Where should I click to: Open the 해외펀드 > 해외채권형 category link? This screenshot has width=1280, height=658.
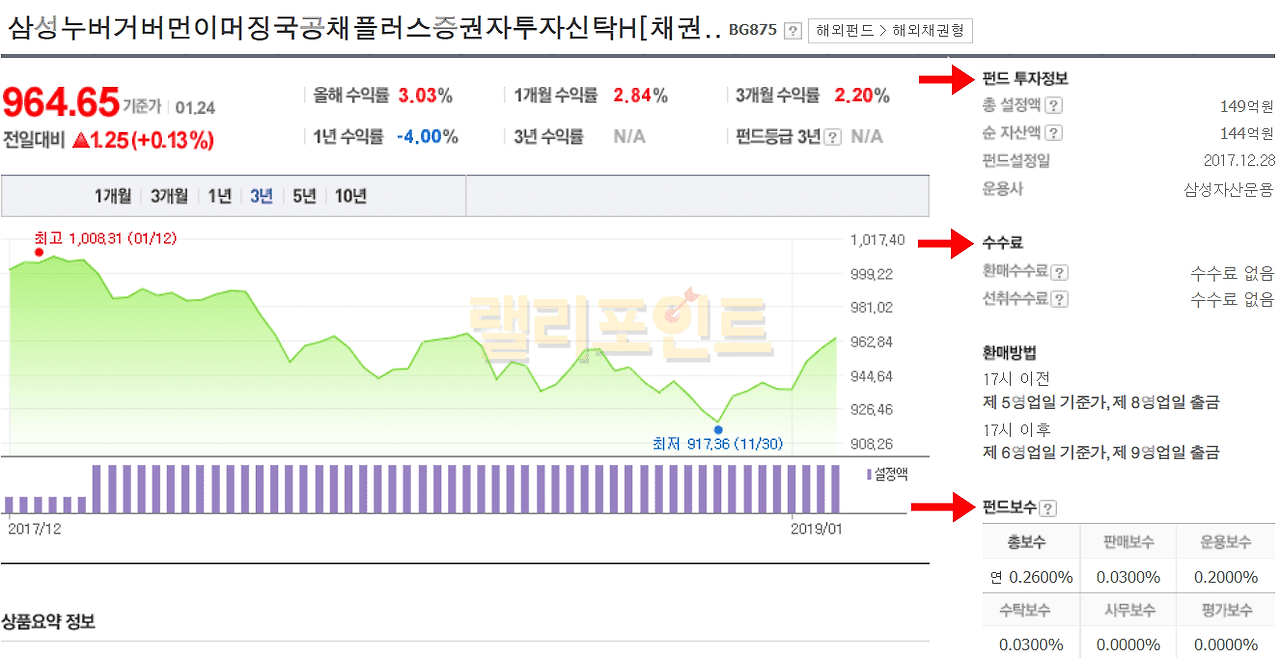[x=889, y=30]
